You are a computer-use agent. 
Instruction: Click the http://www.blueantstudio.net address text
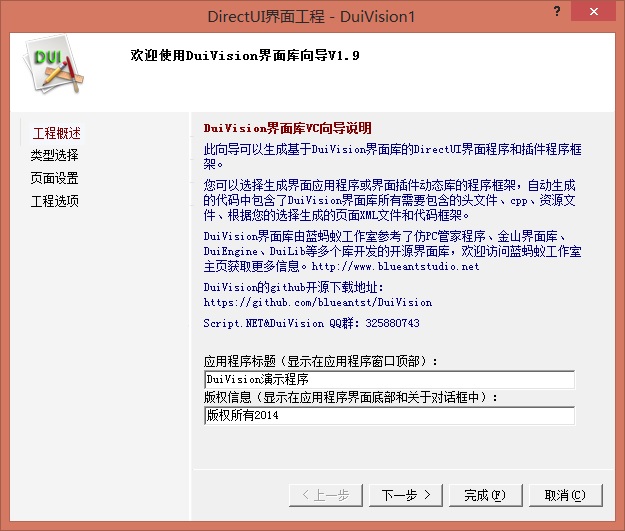pyautogui.click(x=395, y=266)
